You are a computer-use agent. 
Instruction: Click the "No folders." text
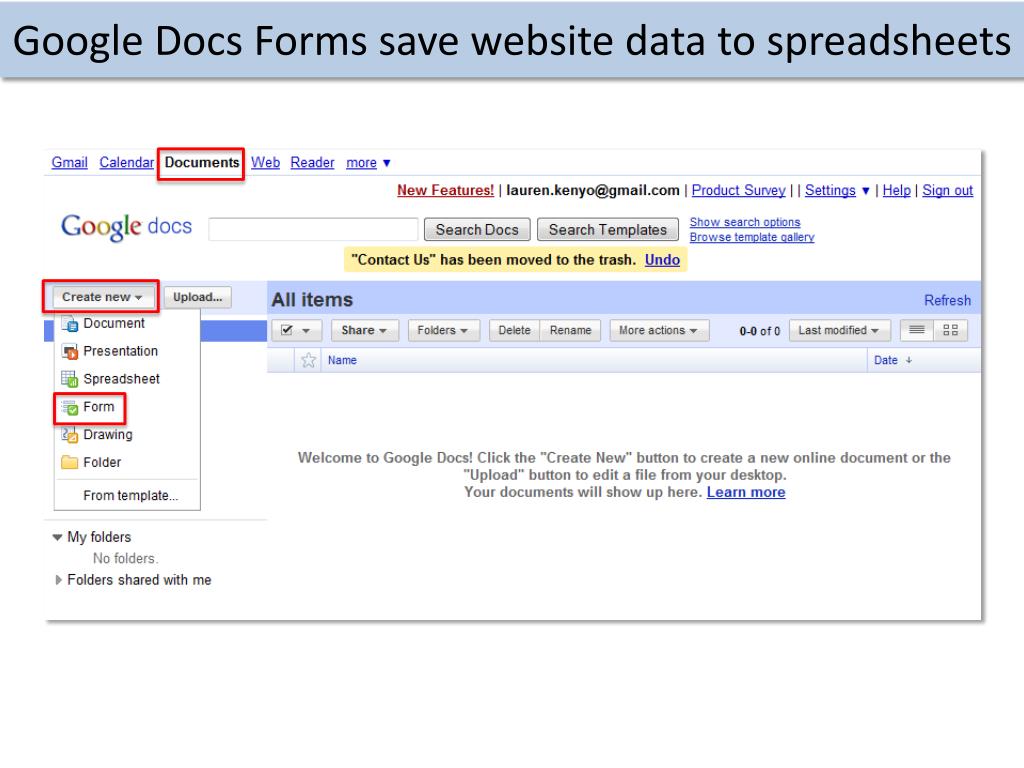[125, 558]
